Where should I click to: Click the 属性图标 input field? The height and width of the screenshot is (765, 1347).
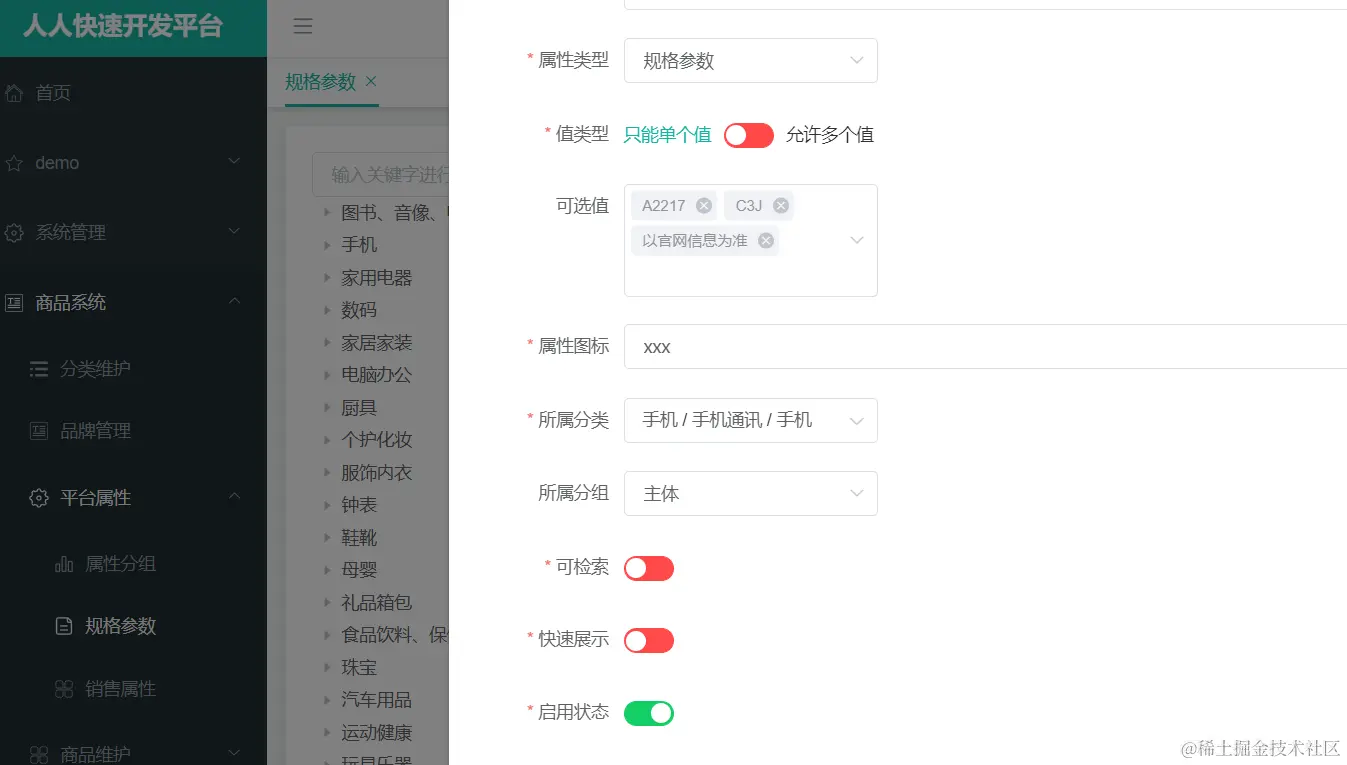(x=985, y=347)
